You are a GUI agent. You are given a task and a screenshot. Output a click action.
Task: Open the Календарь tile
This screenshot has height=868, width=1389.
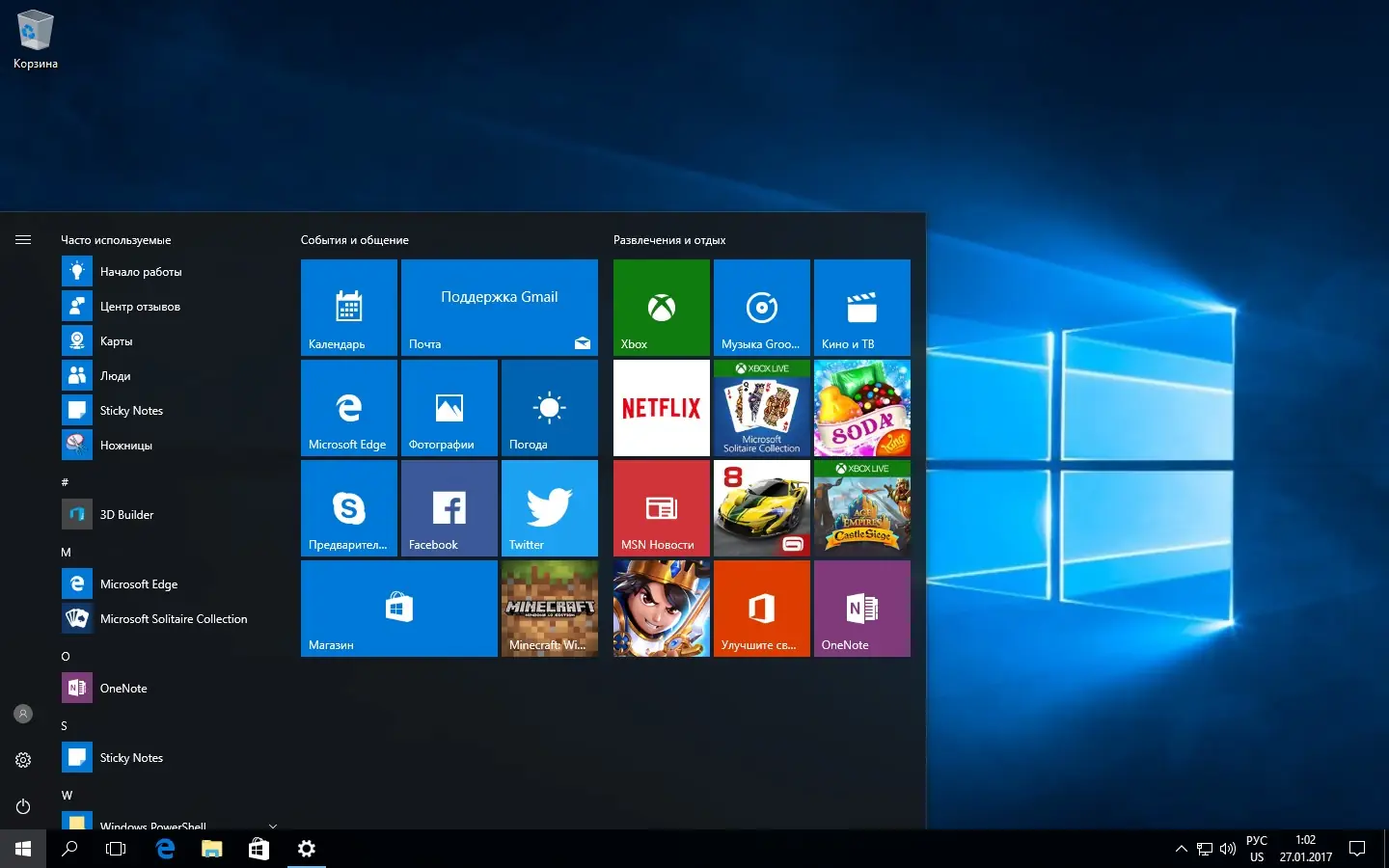(x=348, y=308)
